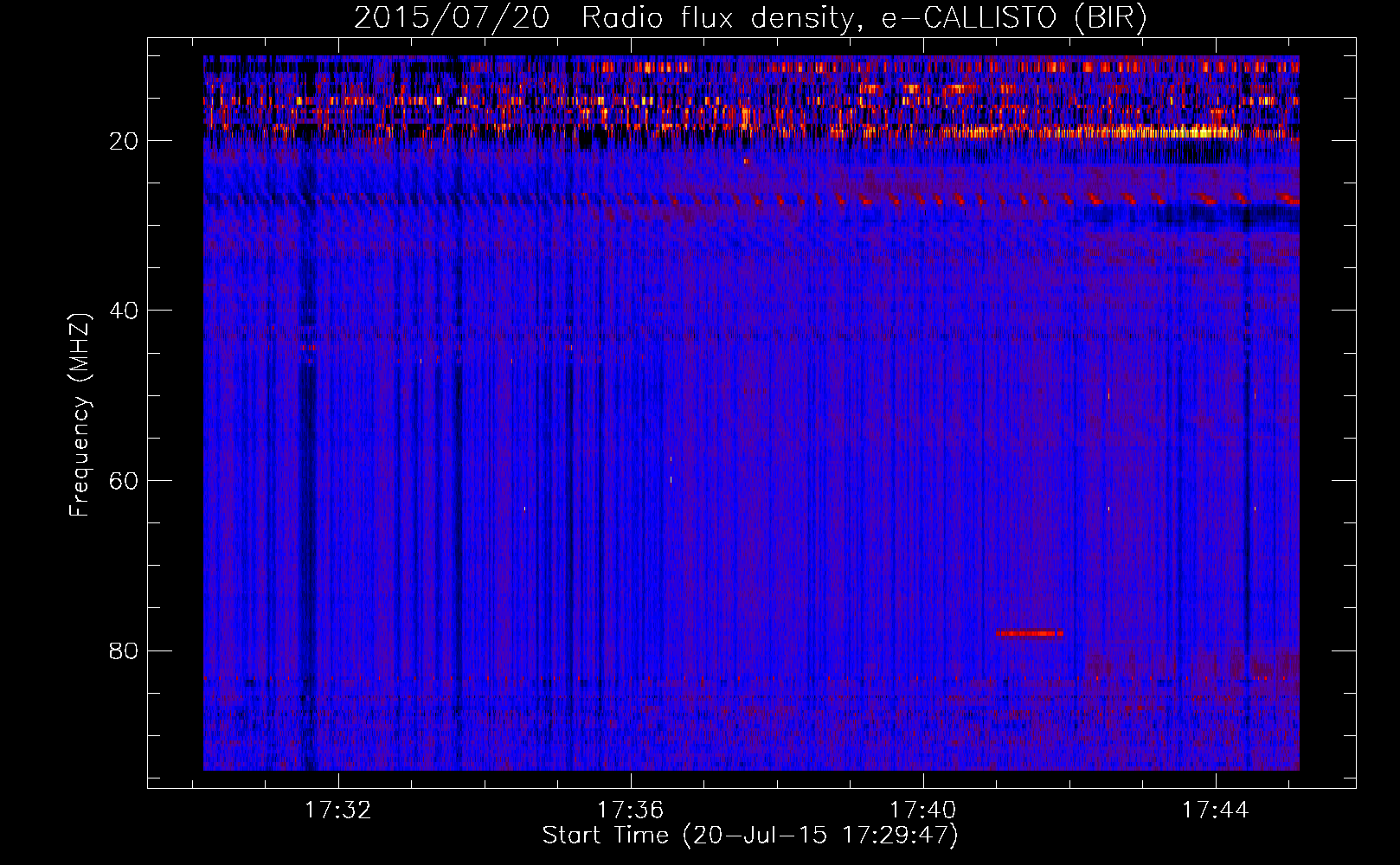Click the plot title "Radio flux density, e-CALLISTO (BIR)"

click(864, 17)
